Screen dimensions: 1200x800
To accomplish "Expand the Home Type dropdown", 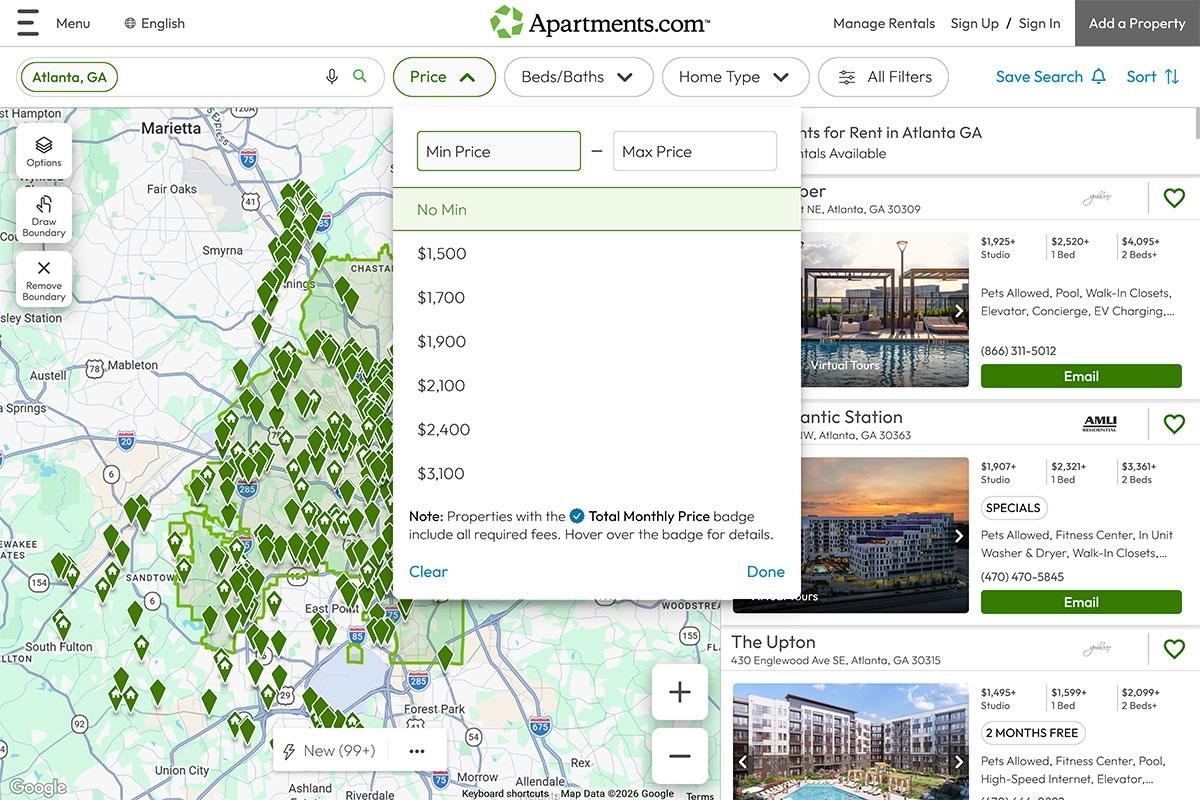I will coord(735,76).
